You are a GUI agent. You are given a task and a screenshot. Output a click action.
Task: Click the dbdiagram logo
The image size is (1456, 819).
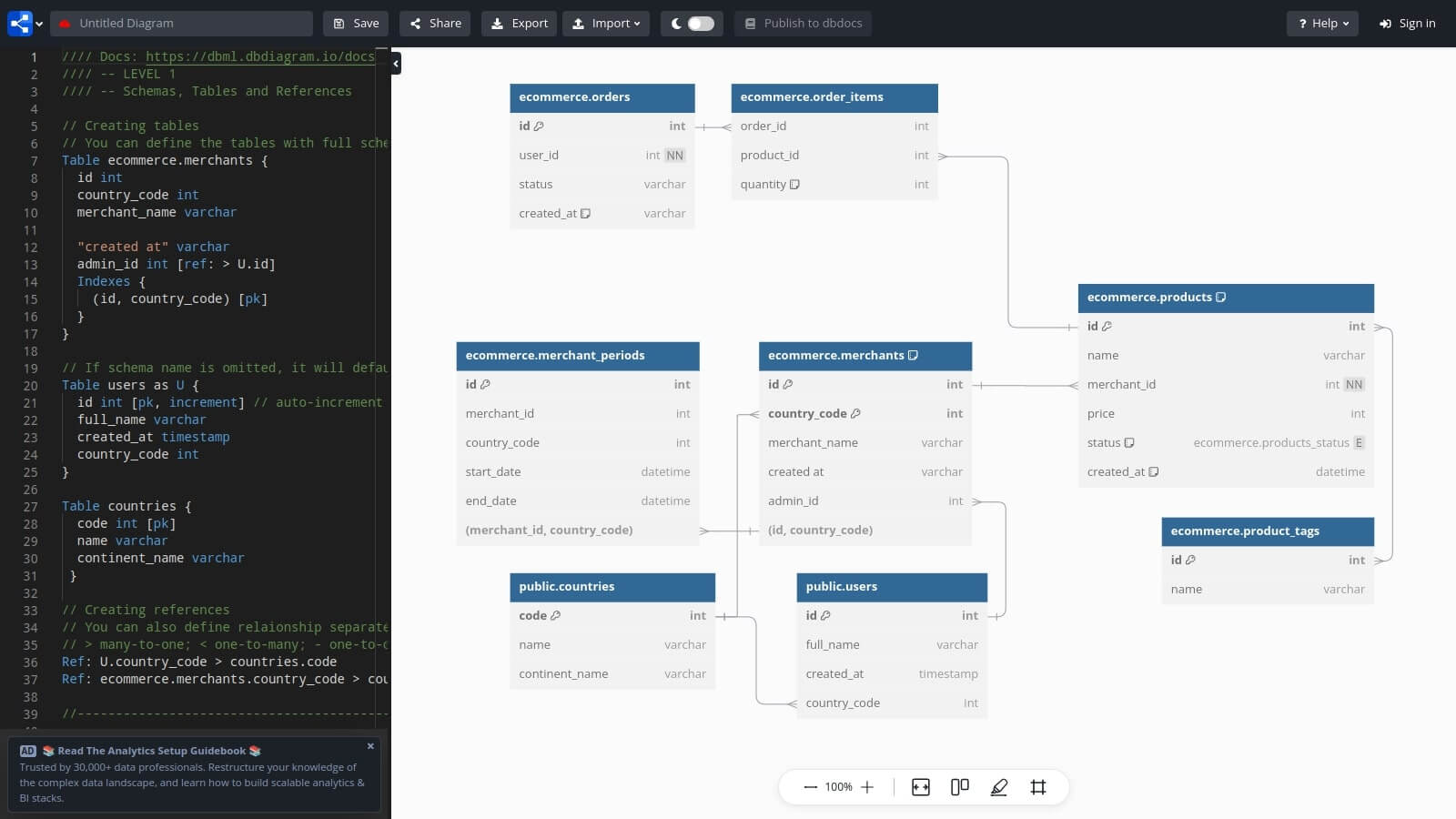pyautogui.click(x=20, y=23)
